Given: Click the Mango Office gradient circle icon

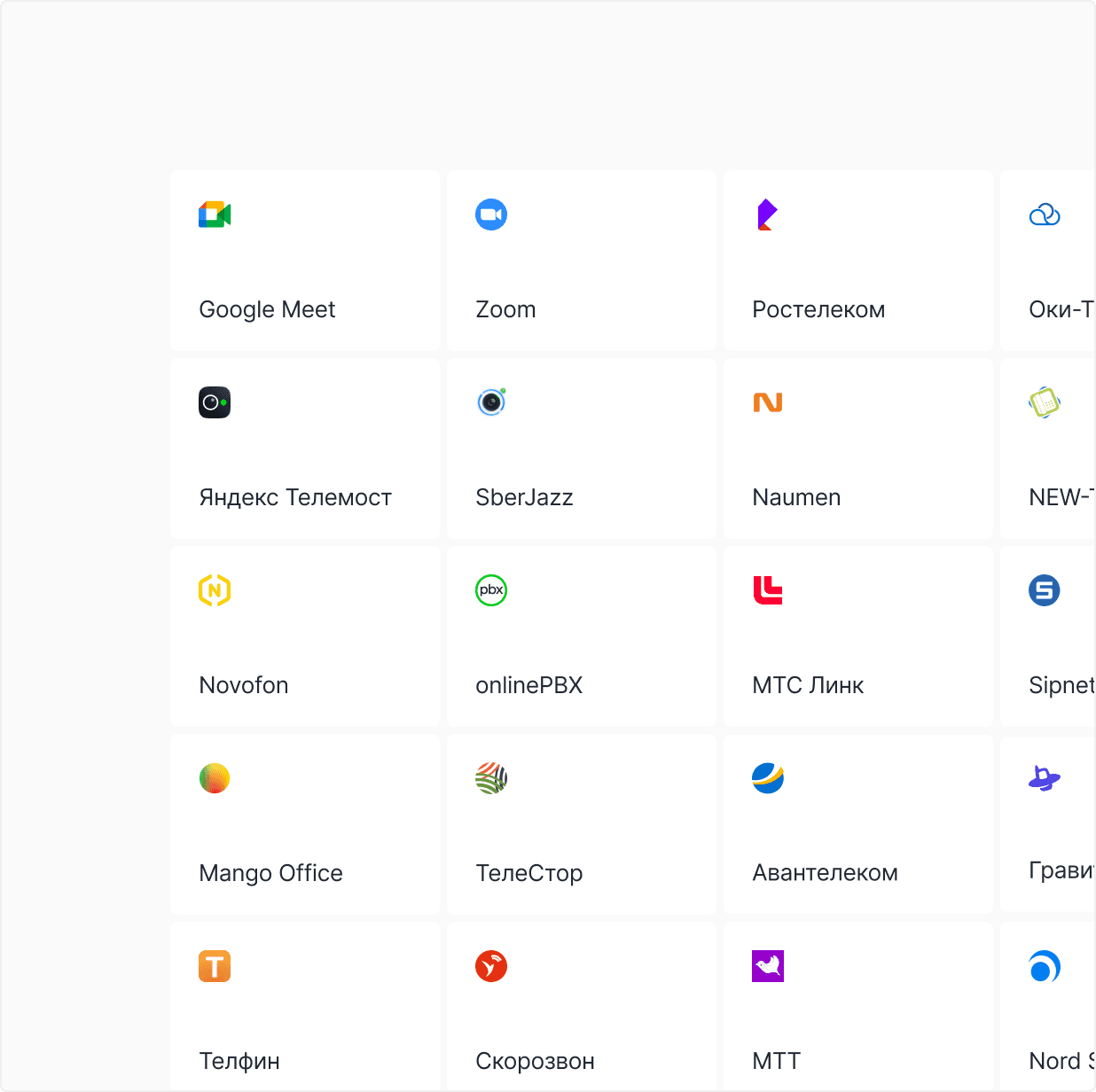Looking at the screenshot, I should point(215,778).
